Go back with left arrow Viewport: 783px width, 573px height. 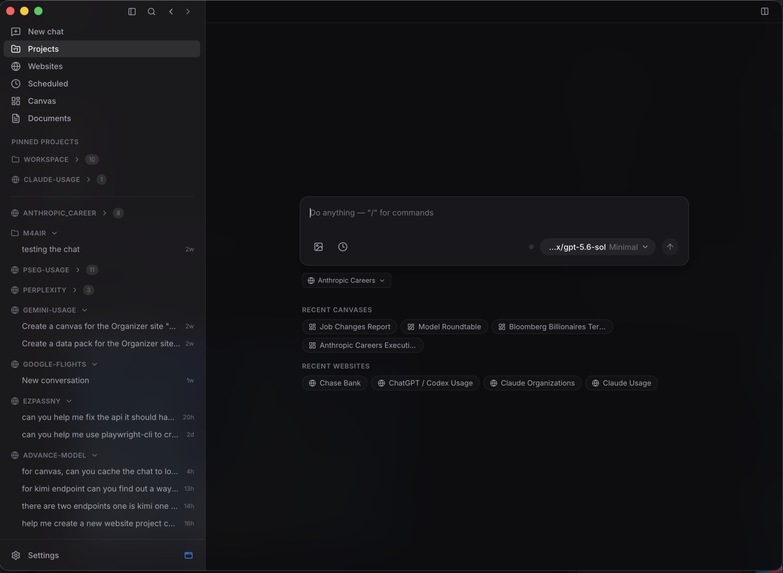coord(171,11)
